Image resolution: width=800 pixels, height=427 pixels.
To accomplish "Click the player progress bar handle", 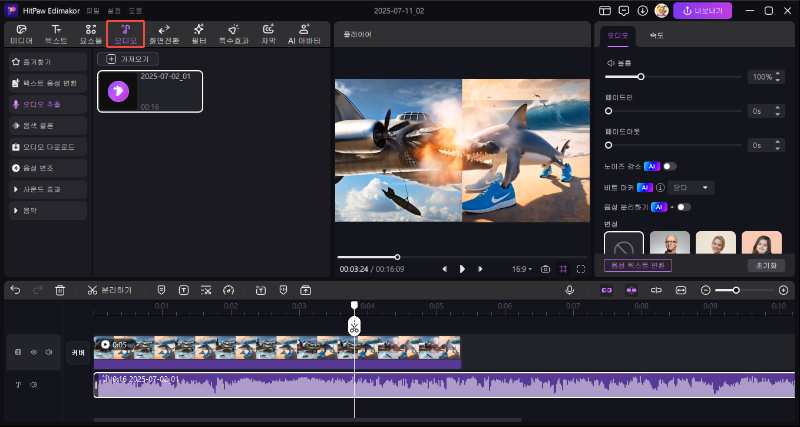I will [397, 257].
